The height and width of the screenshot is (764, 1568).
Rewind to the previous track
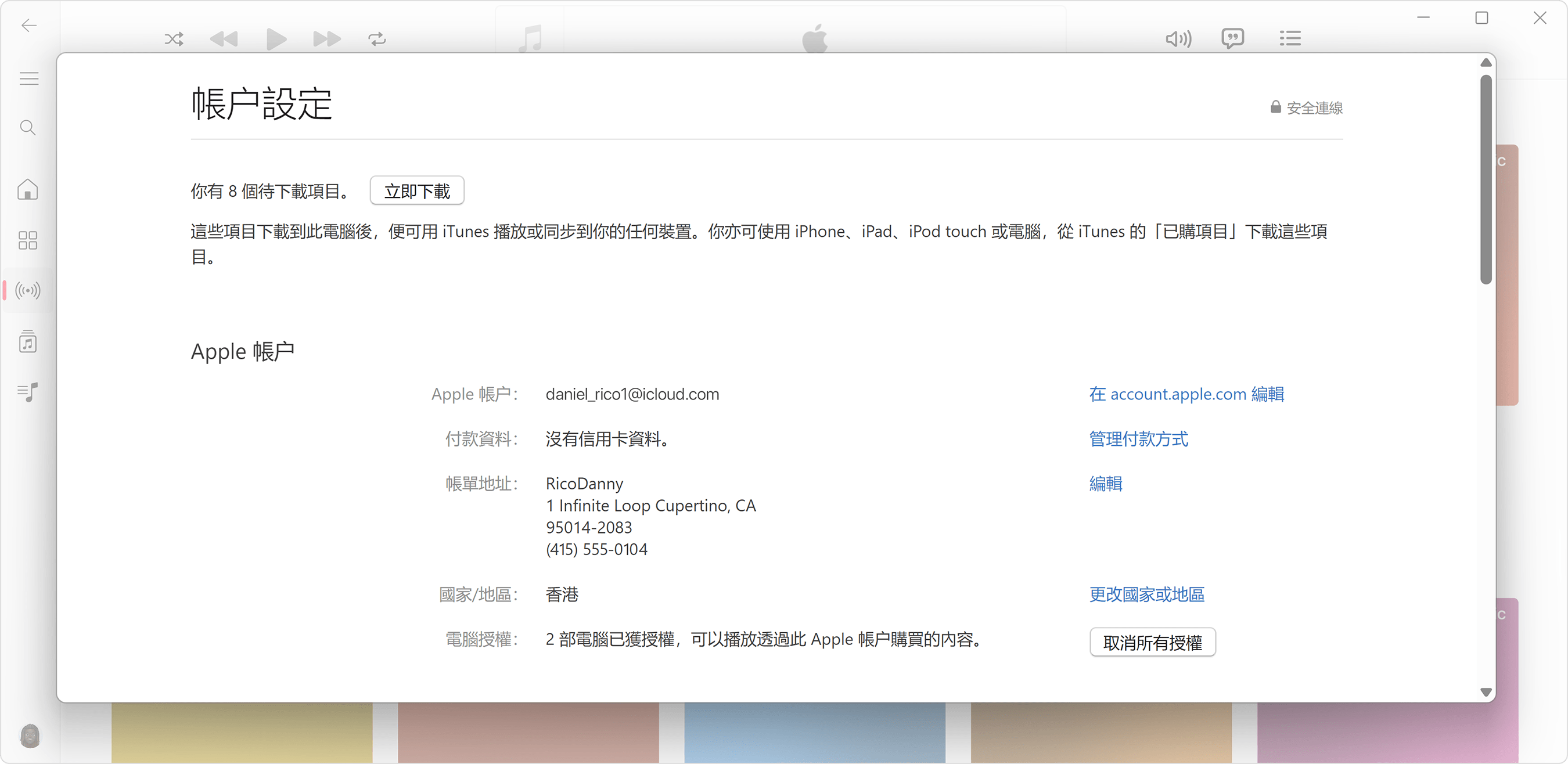pos(225,39)
